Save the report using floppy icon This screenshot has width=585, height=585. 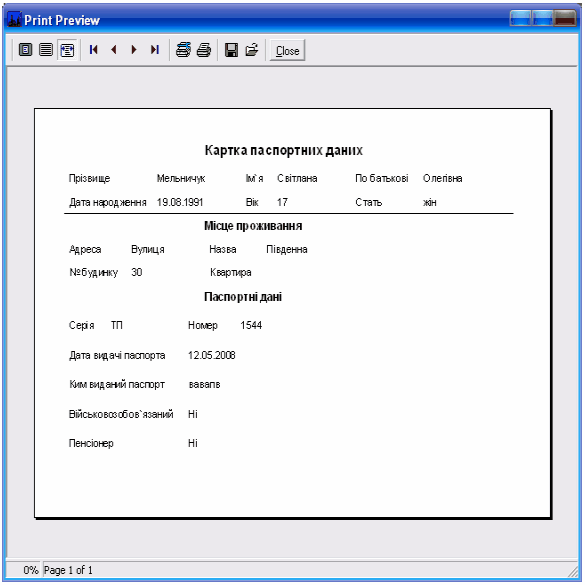pos(231,50)
